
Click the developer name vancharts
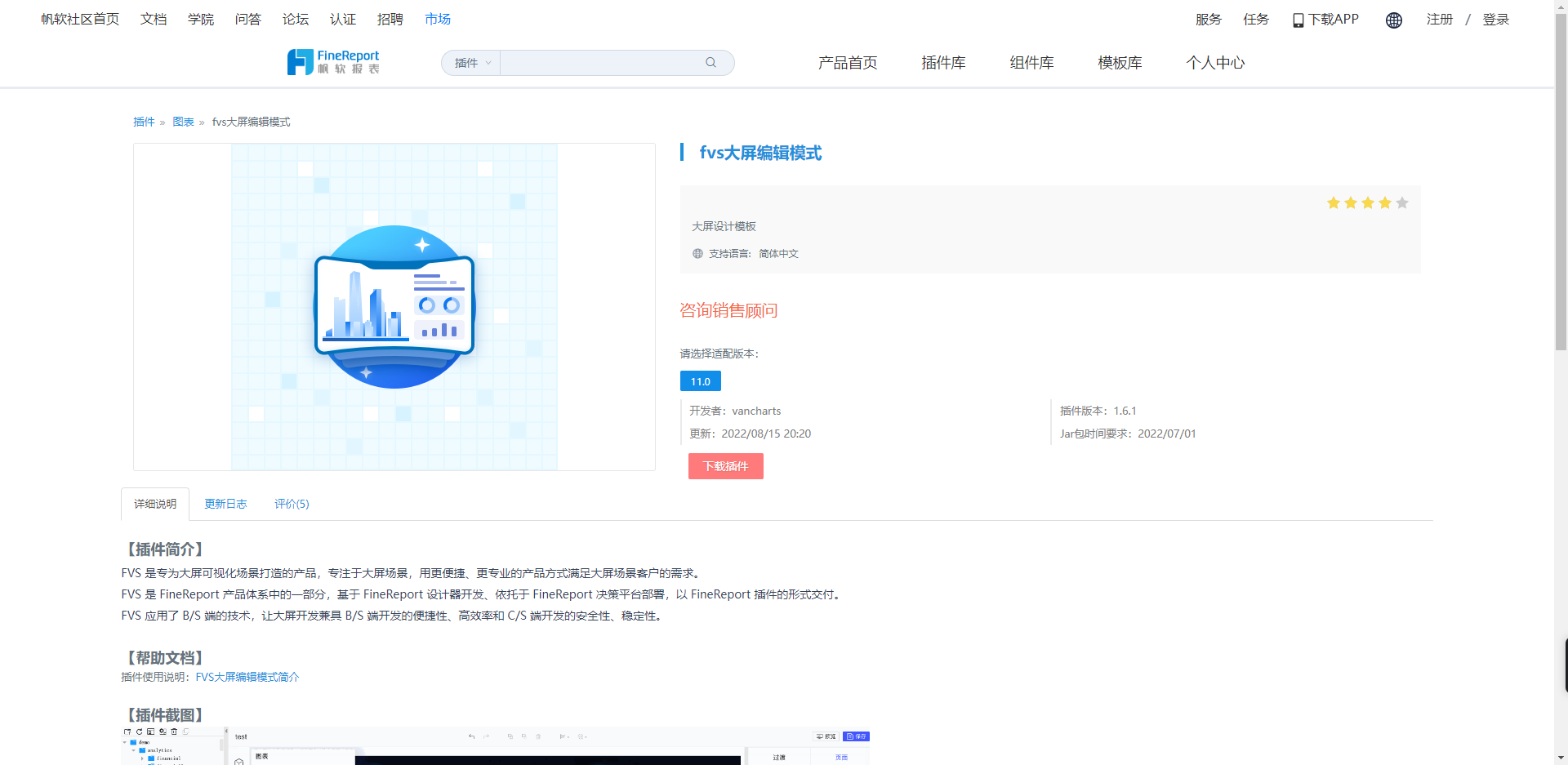[x=756, y=411]
